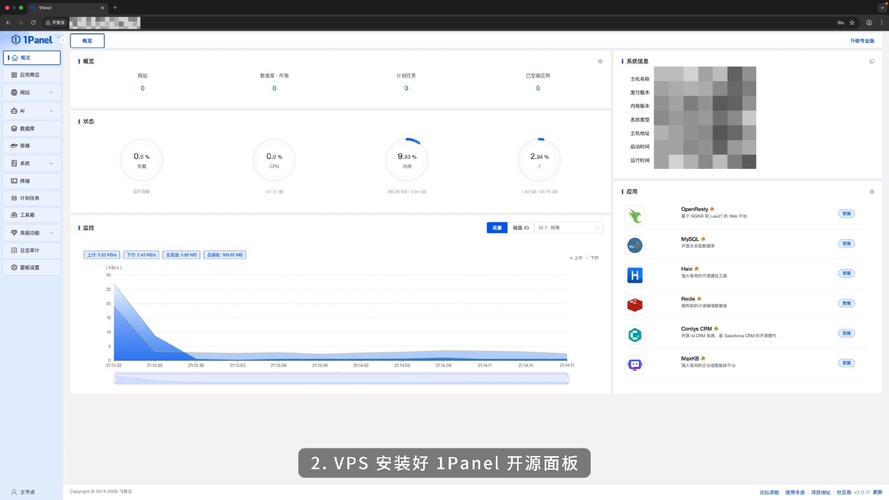Screen dimensions: 889x500
Task: Click the copy icon in 系统信息 header
Action: [872, 61]
